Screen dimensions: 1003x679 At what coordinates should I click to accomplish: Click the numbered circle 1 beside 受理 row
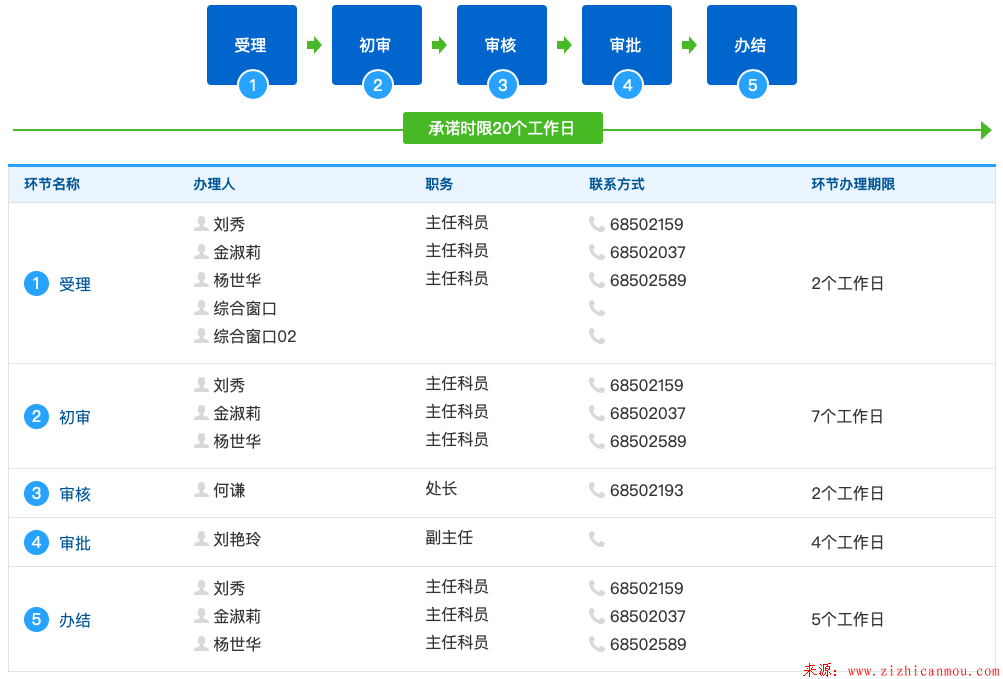tap(36, 284)
